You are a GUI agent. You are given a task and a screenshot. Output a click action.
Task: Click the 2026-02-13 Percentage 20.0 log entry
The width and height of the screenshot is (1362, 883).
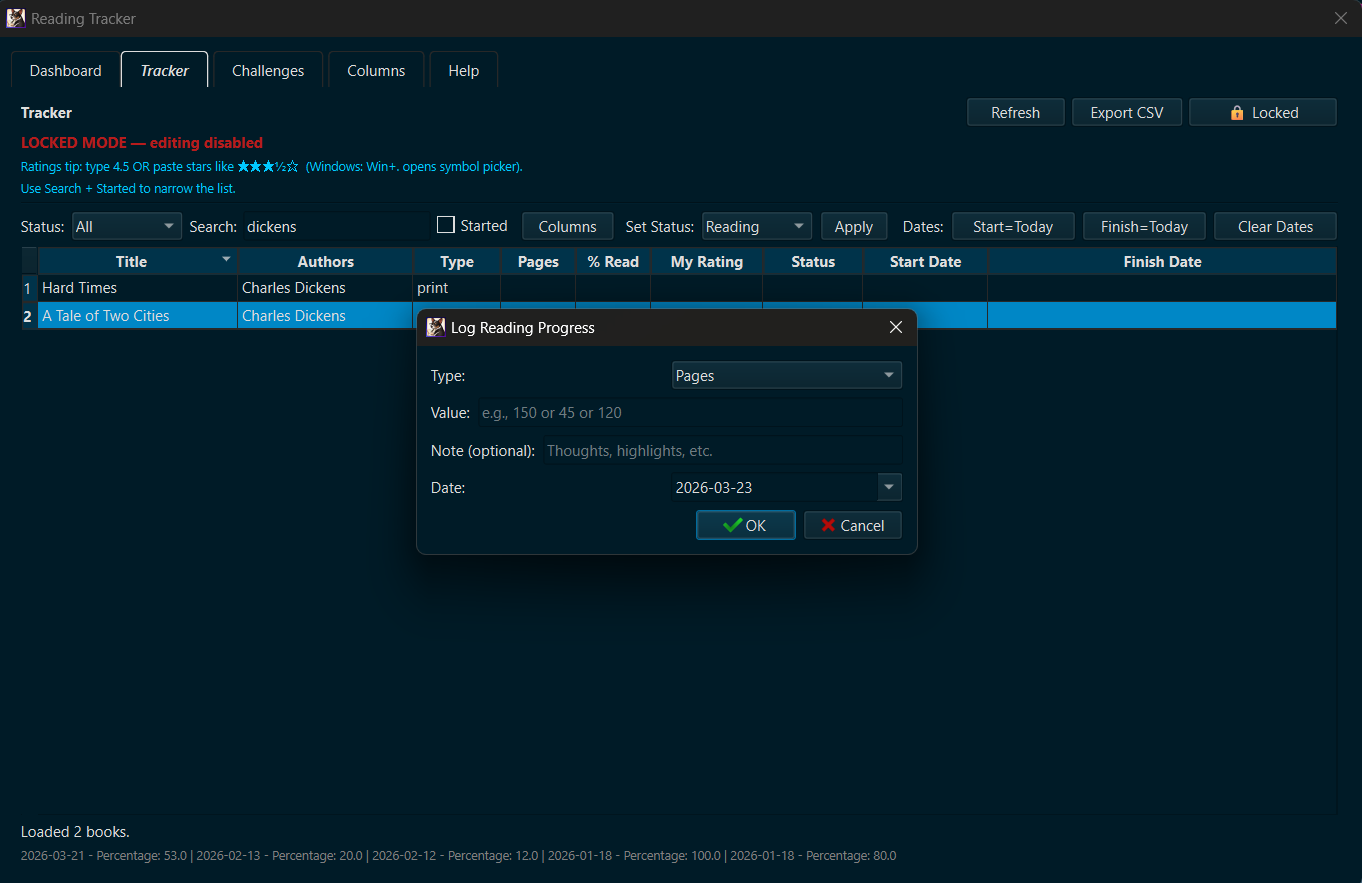[280, 856]
